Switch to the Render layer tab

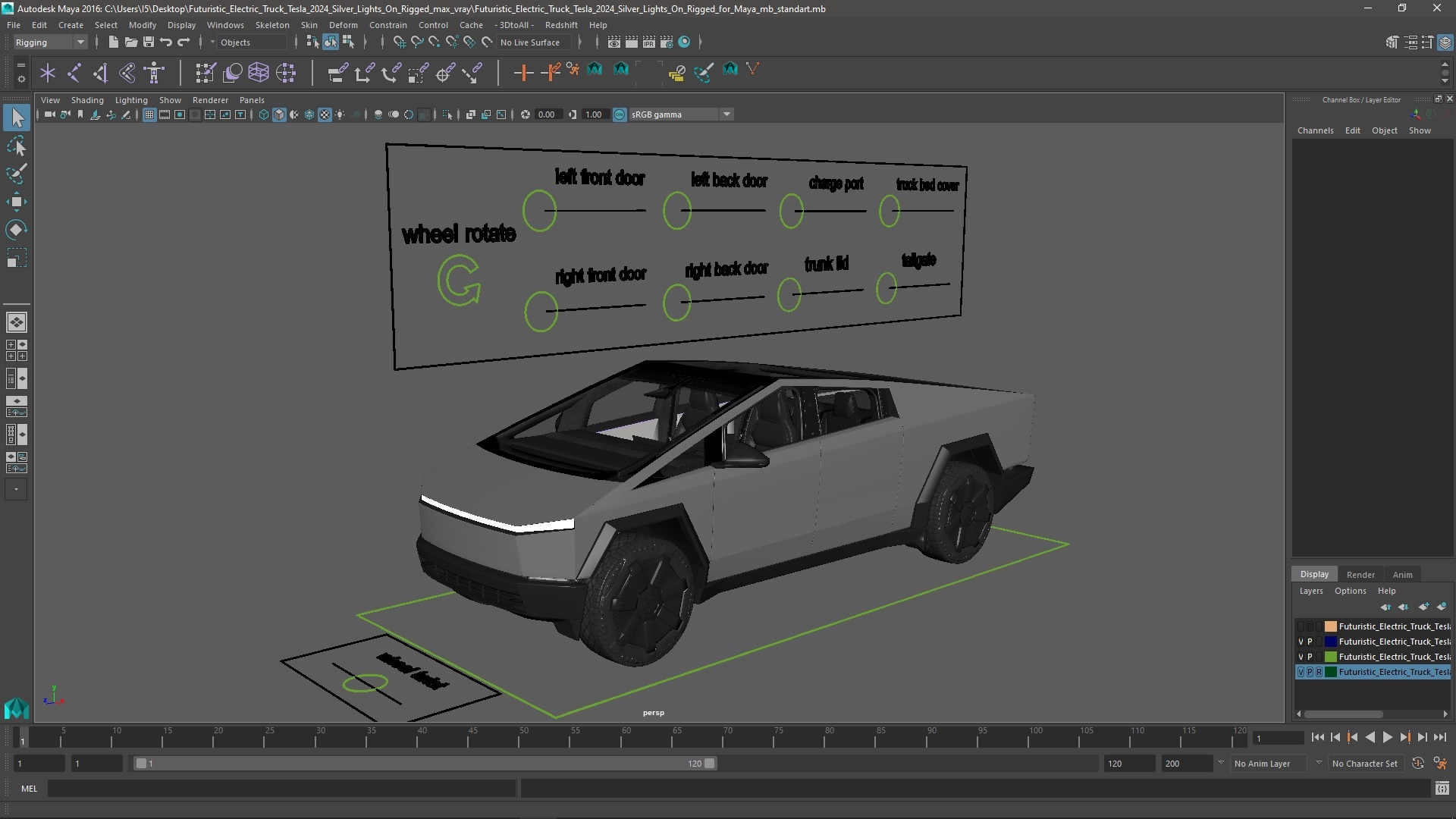click(1360, 574)
